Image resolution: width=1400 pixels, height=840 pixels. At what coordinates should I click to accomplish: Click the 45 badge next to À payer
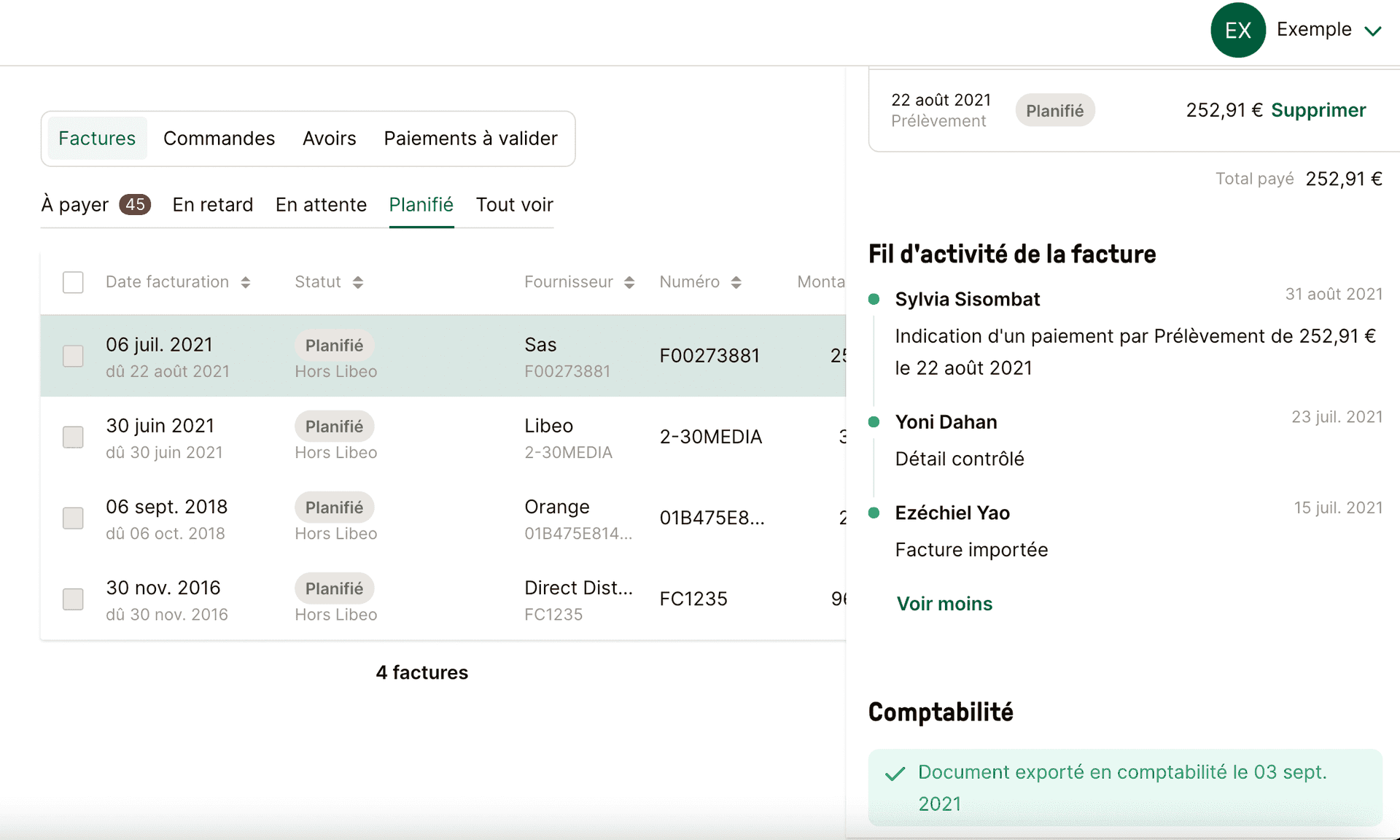pos(135,205)
